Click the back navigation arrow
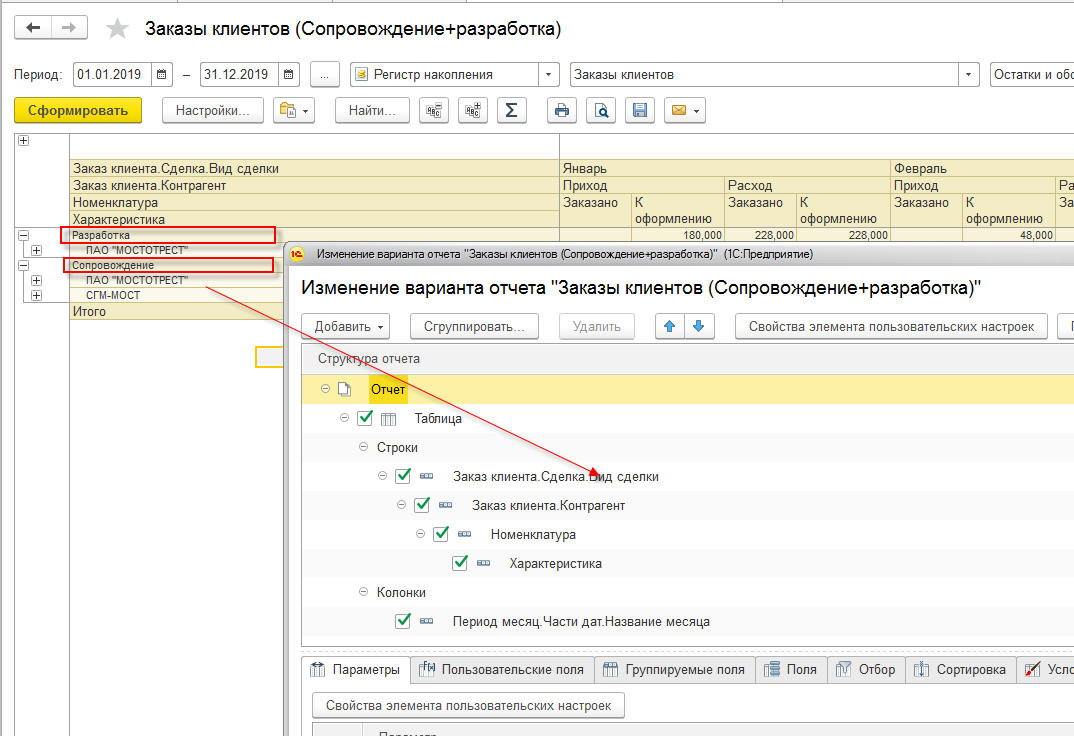The image size is (1074, 736). pos(33,27)
